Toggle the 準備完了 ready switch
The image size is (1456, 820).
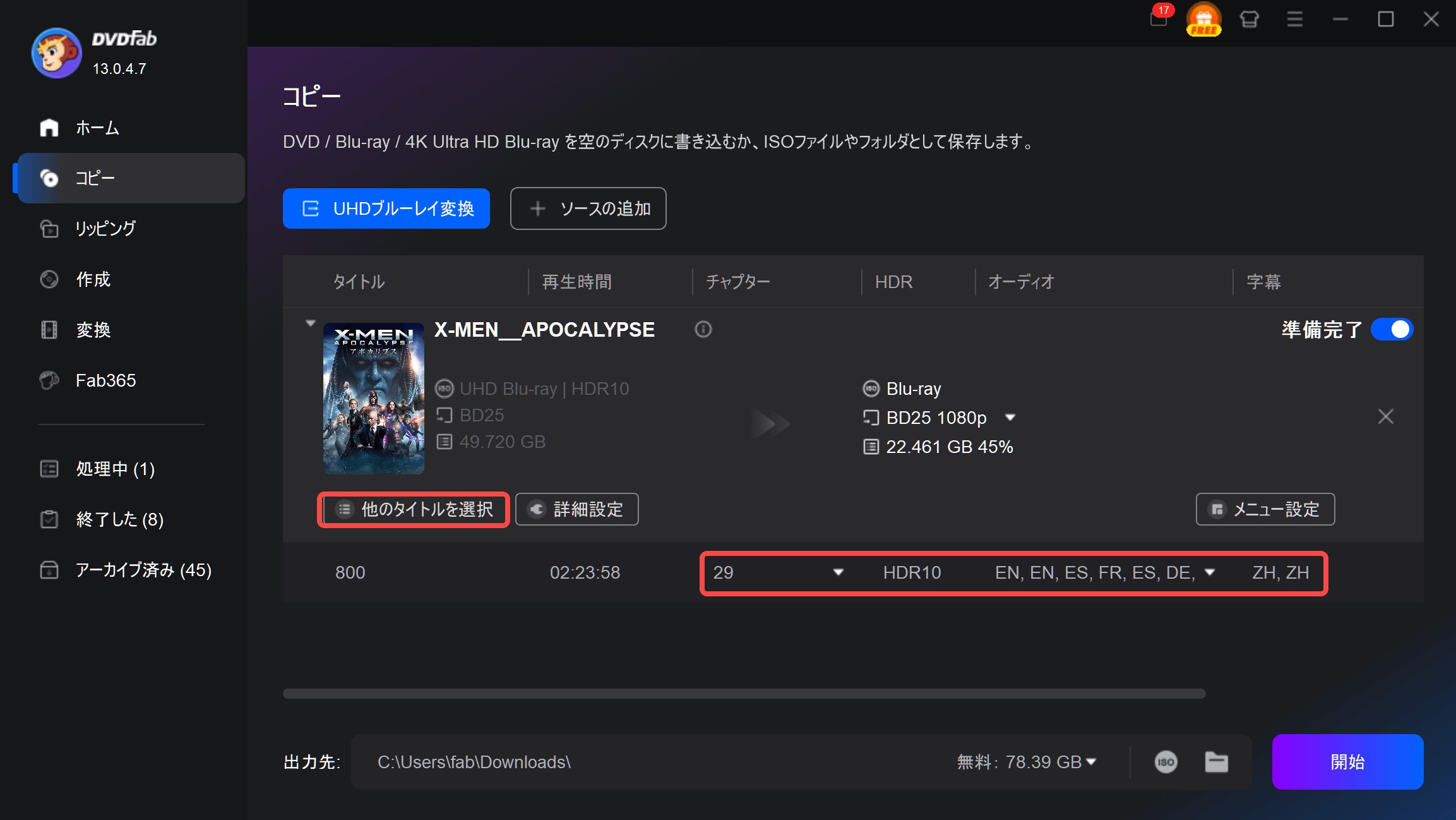click(1392, 329)
